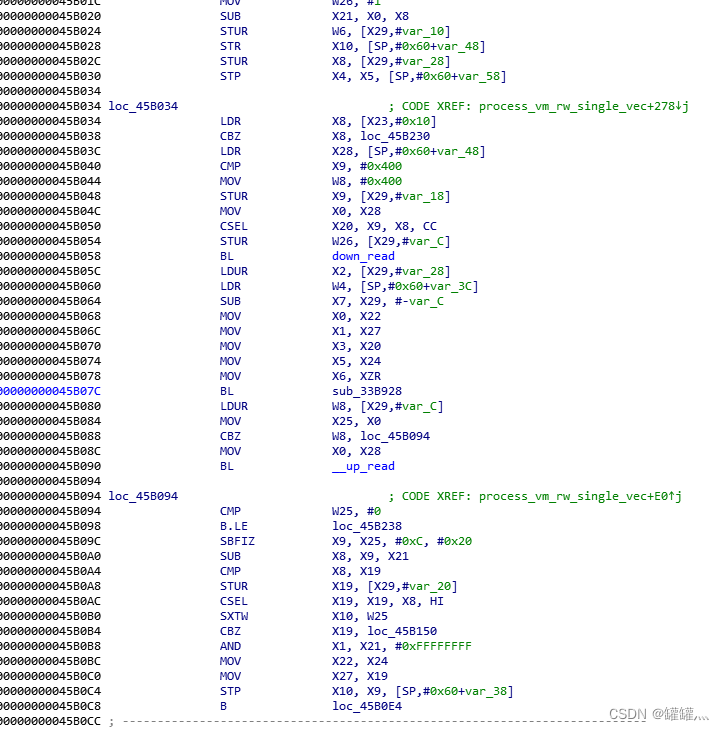The image size is (724, 730).
Task: Click operand X21, X0, X8 of SUB
Action: [x=370, y=16]
